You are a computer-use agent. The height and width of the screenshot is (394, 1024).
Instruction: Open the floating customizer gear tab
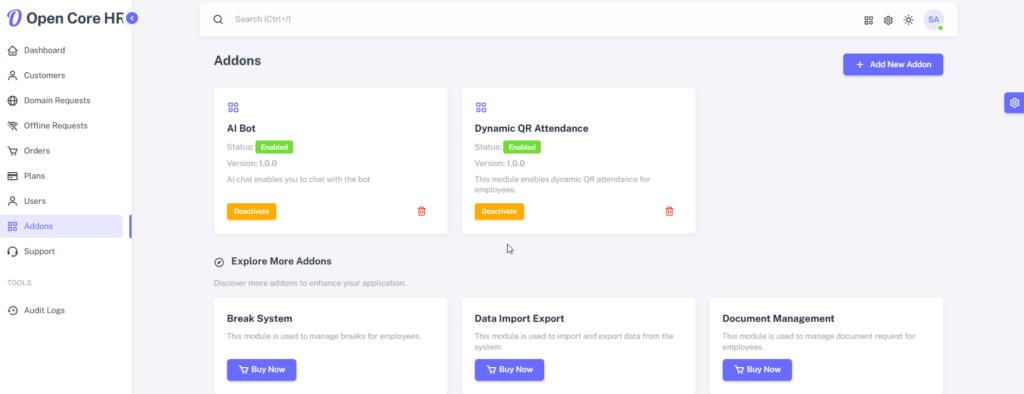point(1014,103)
